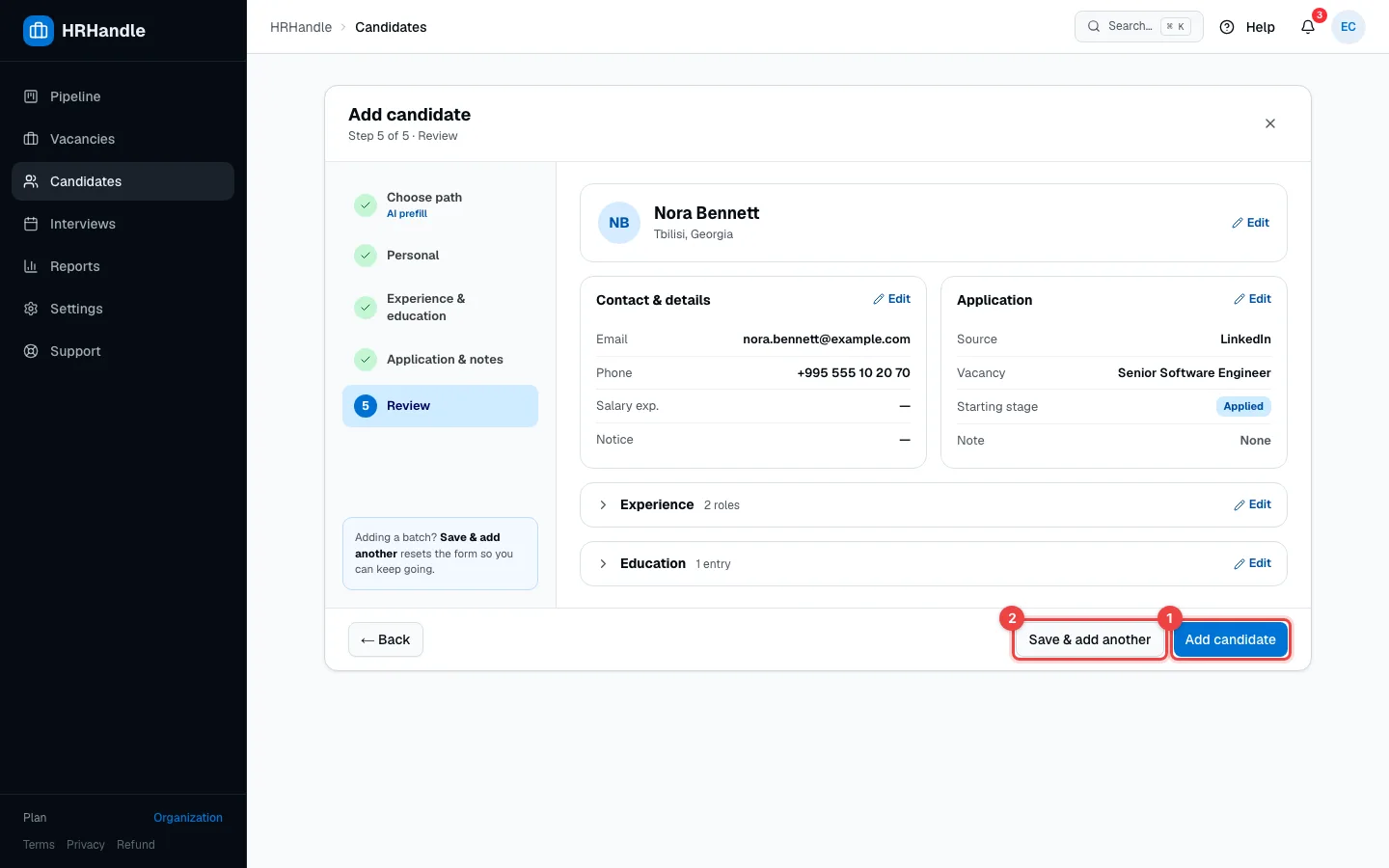Viewport: 1389px width, 868px height.
Task: Open the Pipeline sidebar item
Action: pyautogui.click(x=123, y=96)
